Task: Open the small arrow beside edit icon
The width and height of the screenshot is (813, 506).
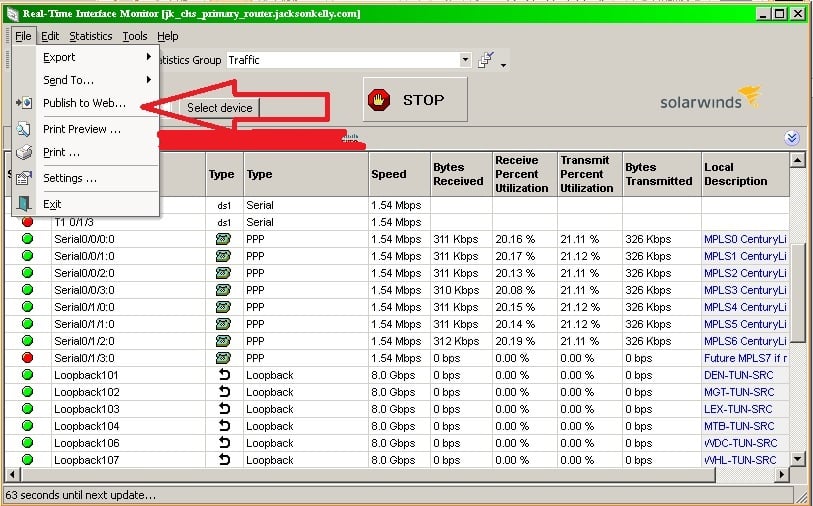Action: pyautogui.click(x=503, y=65)
